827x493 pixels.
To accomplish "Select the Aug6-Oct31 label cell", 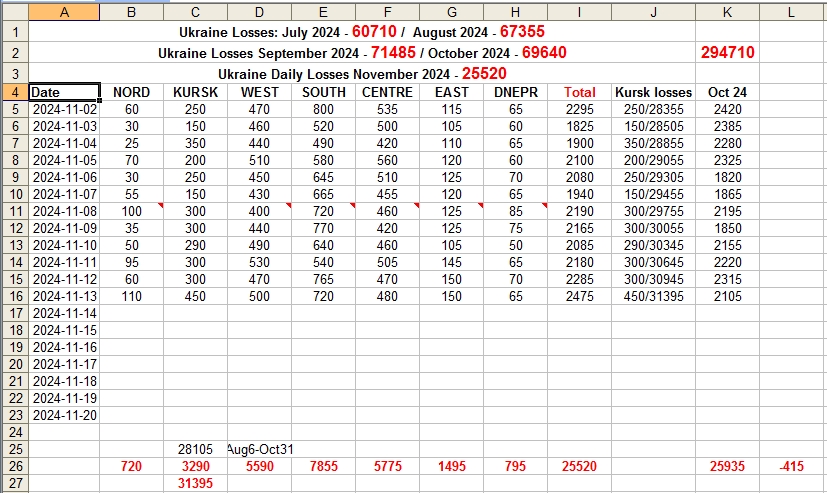I will (259, 449).
